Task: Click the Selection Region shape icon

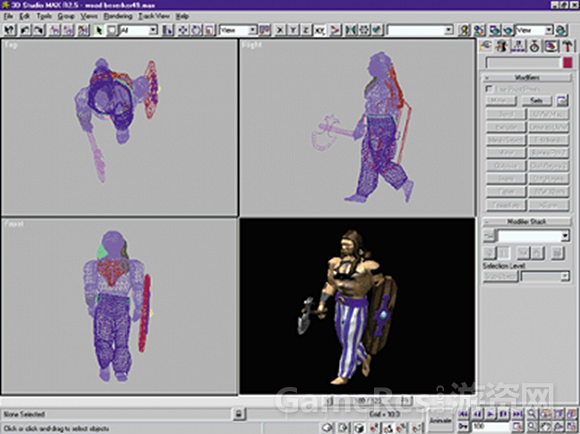Action: click(x=112, y=30)
